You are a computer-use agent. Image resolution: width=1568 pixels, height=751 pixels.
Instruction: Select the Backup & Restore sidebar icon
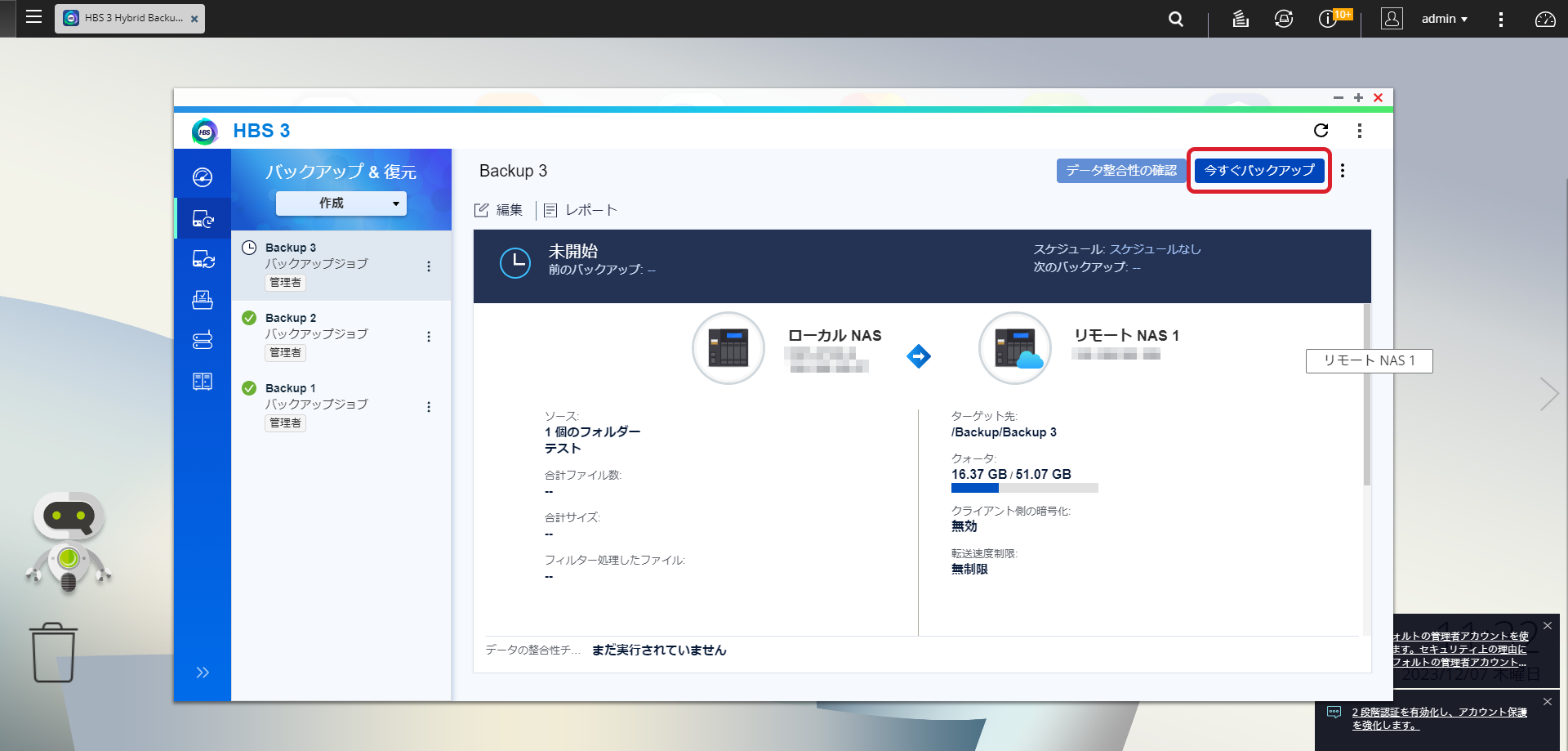tap(203, 218)
